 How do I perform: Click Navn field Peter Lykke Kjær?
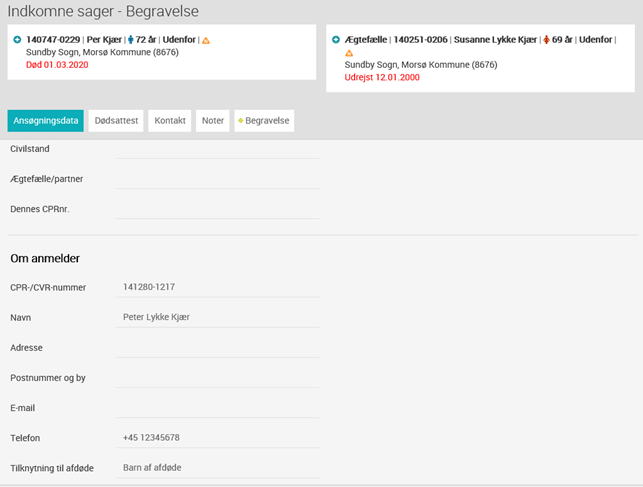tap(217, 317)
